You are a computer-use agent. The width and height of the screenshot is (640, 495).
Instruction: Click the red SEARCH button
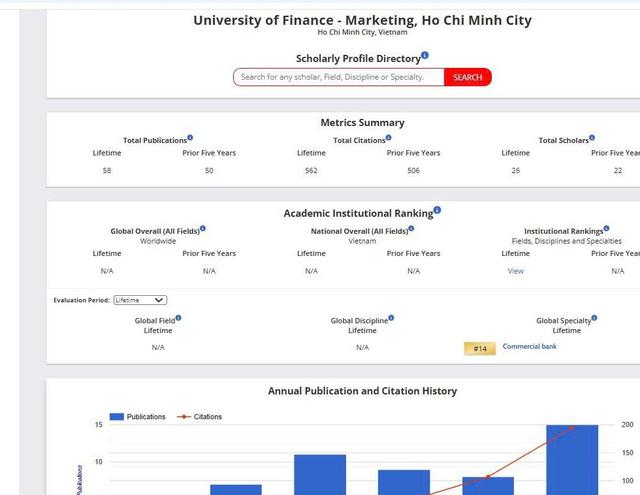click(468, 77)
